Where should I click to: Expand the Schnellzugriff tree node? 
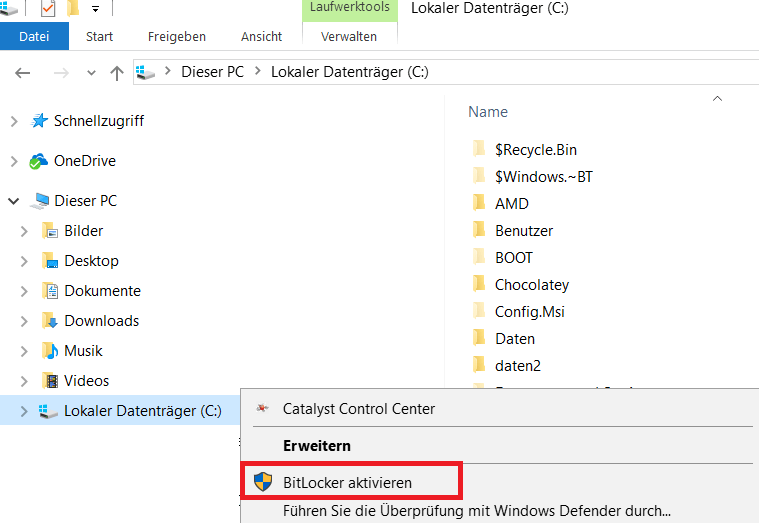click(x=13, y=121)
